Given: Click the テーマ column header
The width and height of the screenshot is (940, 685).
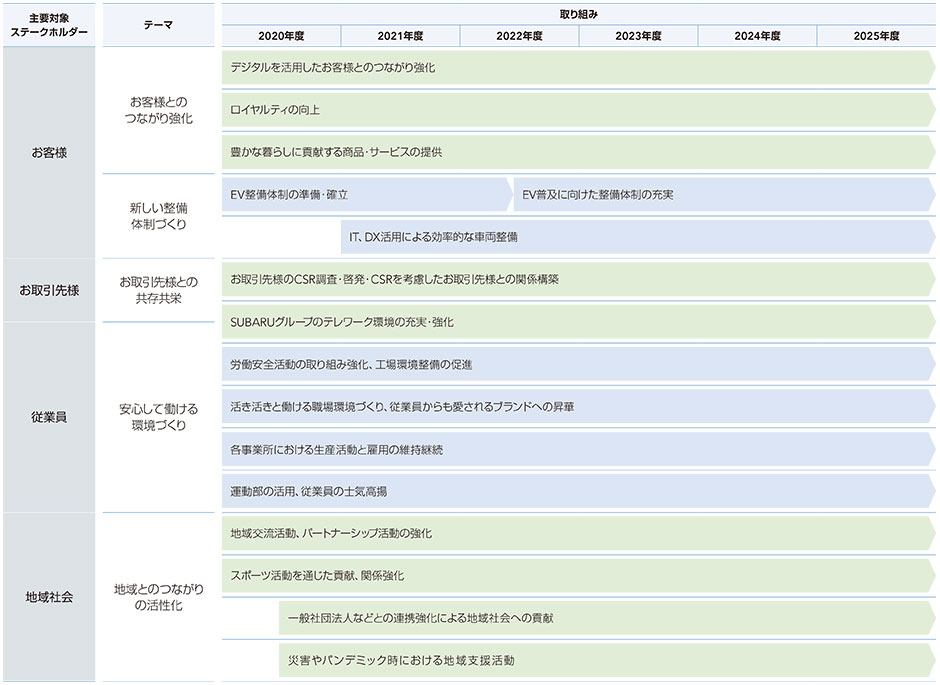Looking at the screenshot, I should (158, 25).
